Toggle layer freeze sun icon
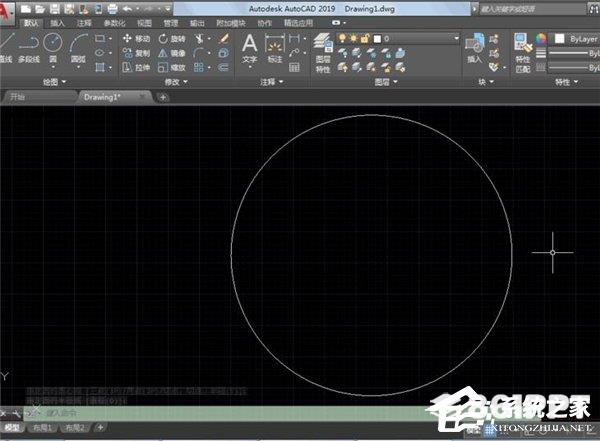The image size is (600, 441). point(354,38)
